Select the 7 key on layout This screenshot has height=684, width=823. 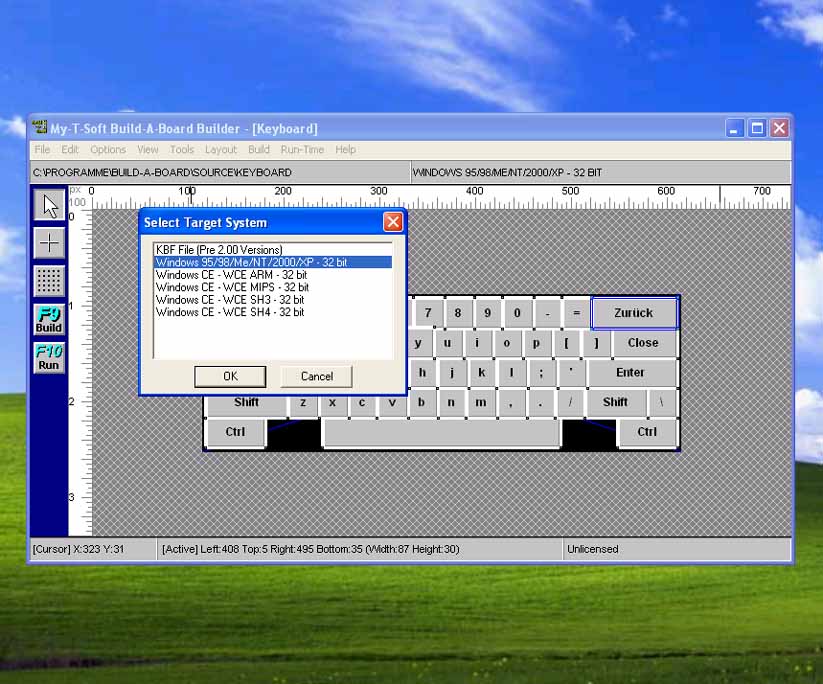coord(428,313)
